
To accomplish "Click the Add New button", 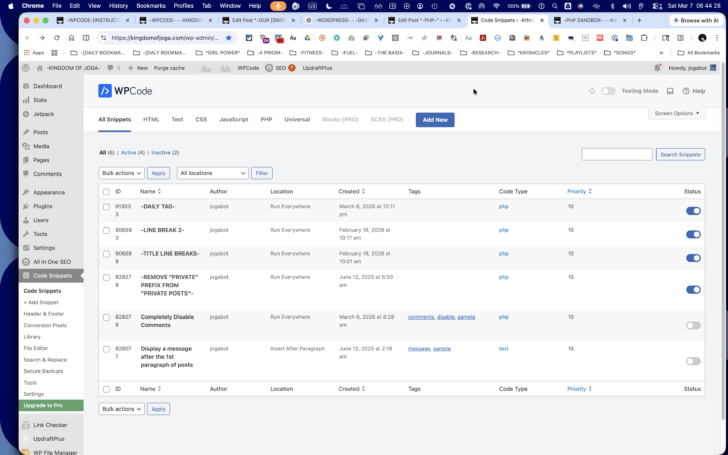I will (435, 120).
